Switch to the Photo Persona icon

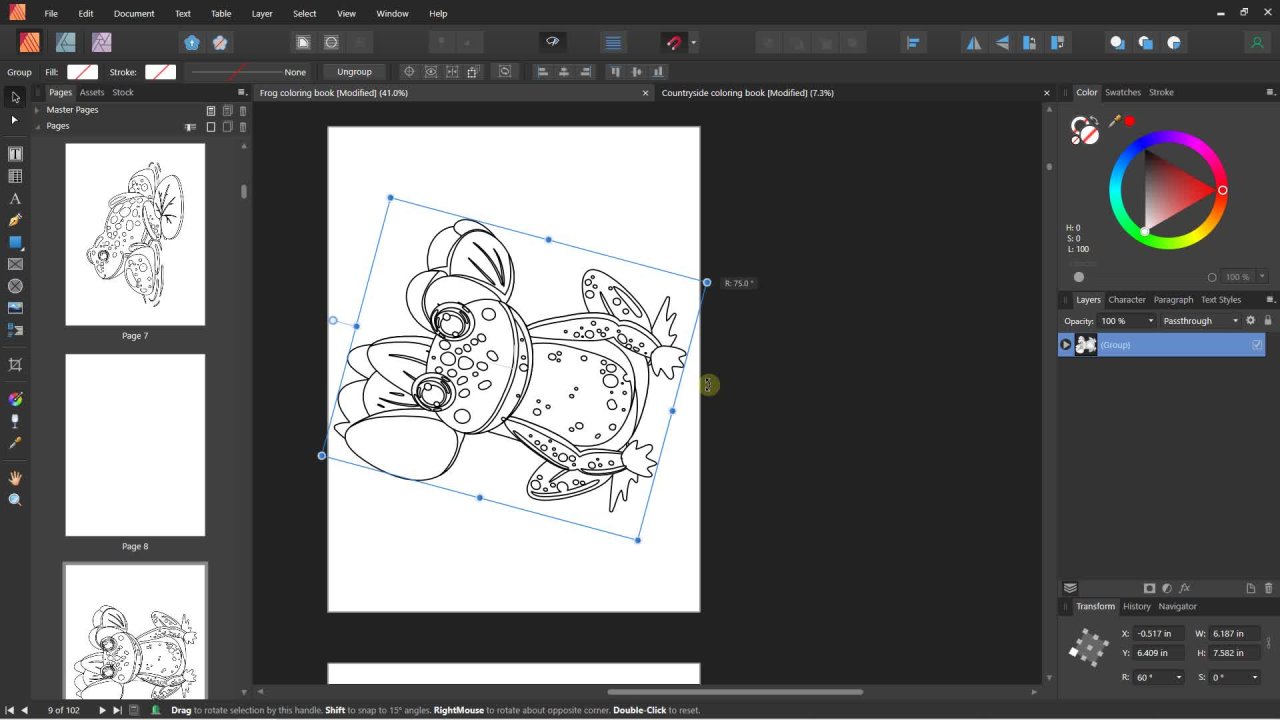[x=102, y=42]
